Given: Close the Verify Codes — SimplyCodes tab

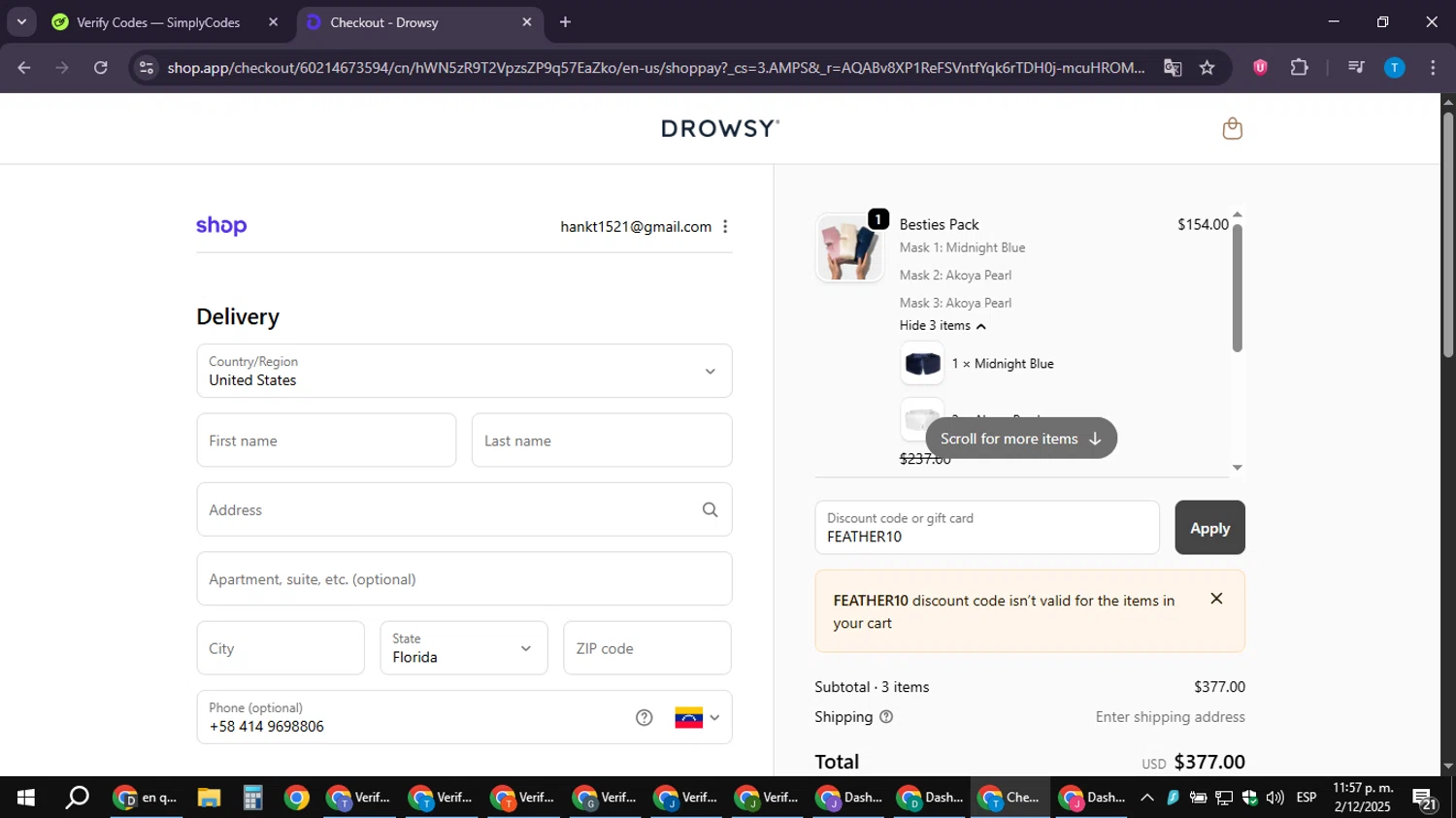Looking at the screenshot, I should [x=273, y=21].
